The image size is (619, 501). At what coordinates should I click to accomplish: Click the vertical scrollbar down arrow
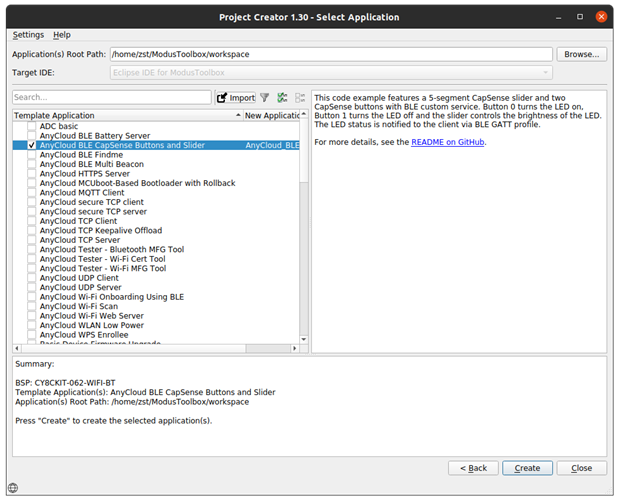click(304, 340)
